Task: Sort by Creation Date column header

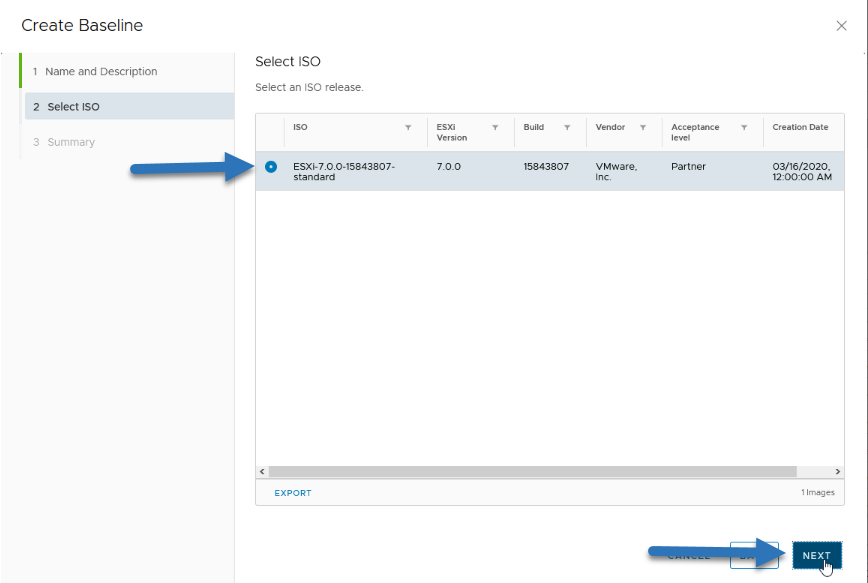Action: 800,127
